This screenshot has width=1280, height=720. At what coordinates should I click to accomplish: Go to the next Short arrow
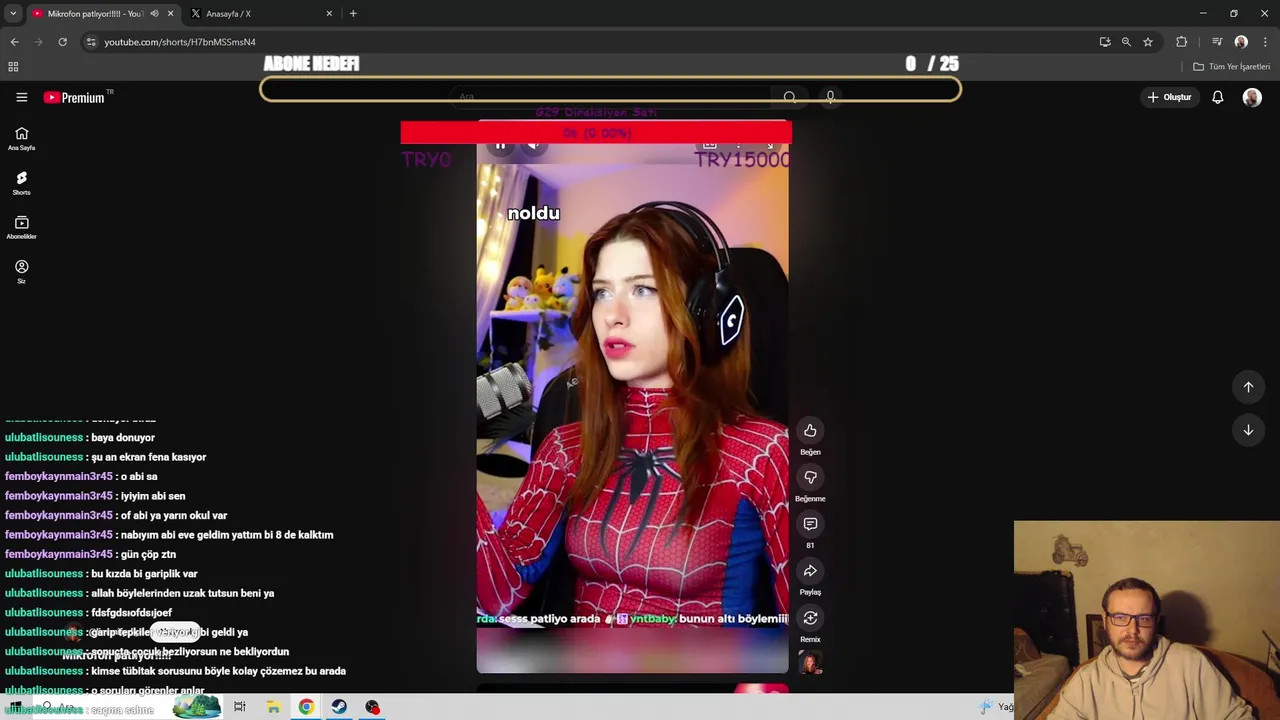1248,430
